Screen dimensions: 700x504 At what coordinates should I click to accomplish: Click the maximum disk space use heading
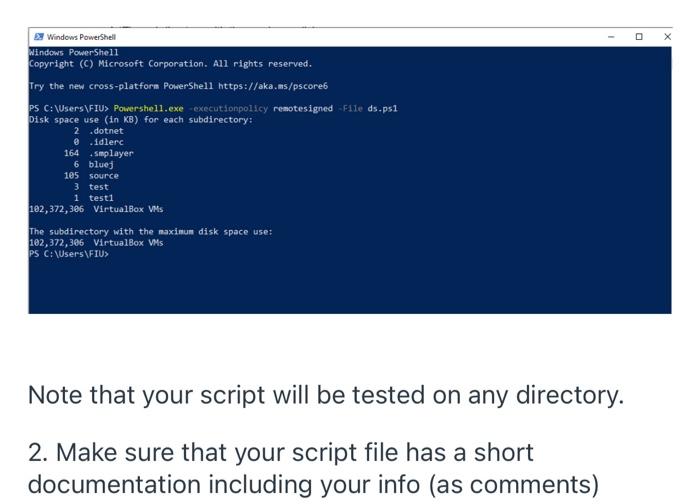[x=150, y=231]
